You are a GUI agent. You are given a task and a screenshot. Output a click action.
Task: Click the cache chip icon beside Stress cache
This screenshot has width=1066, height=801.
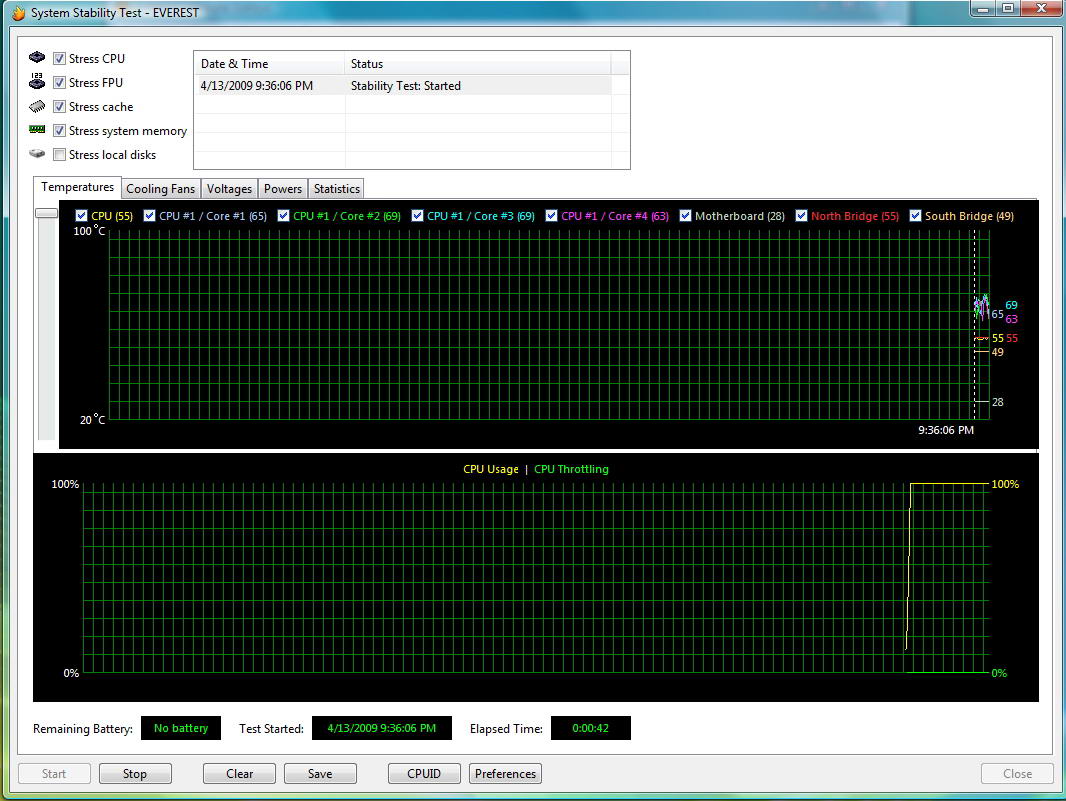(37, 106)
